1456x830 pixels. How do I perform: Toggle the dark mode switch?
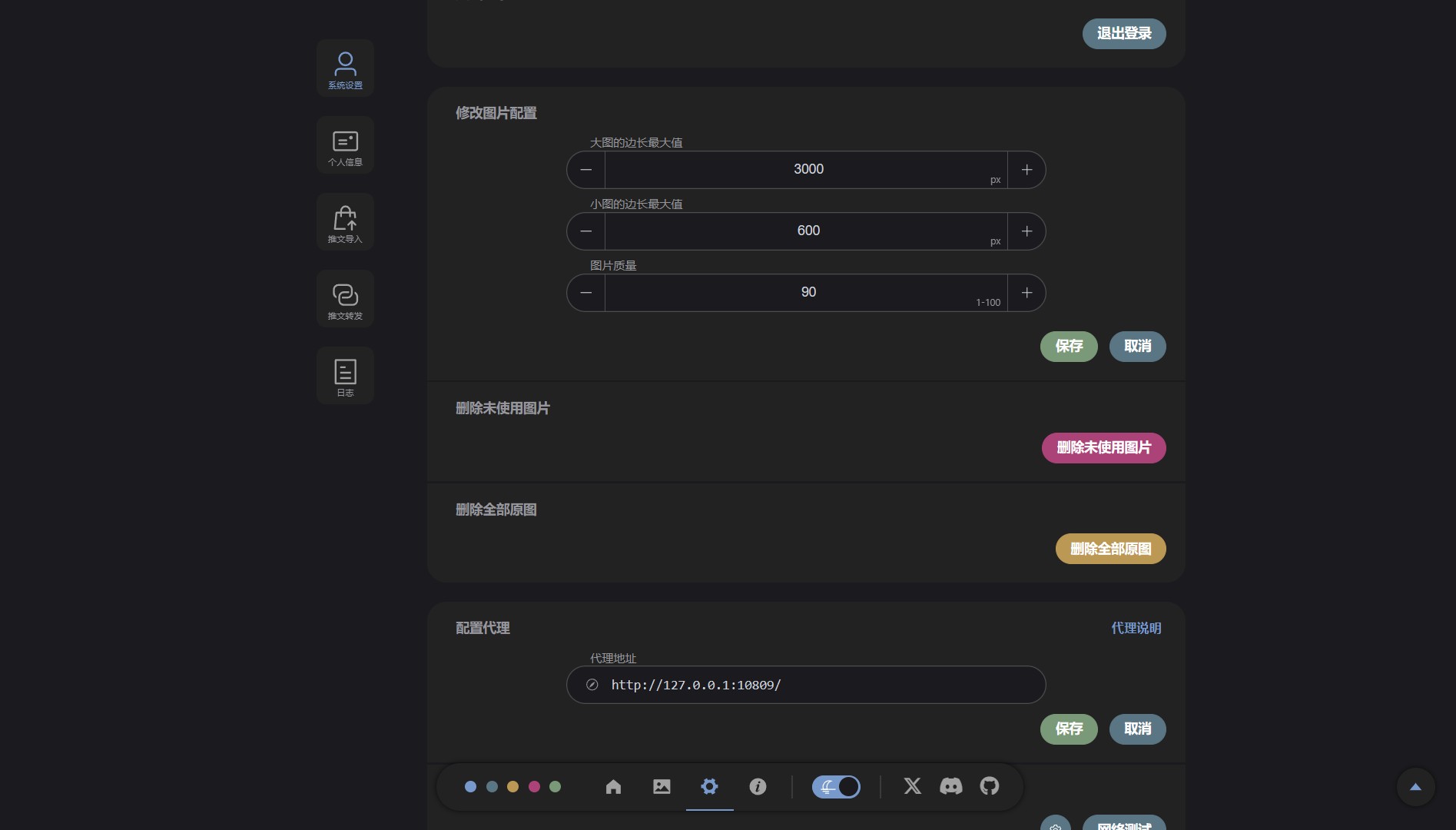tap(836, 786)
